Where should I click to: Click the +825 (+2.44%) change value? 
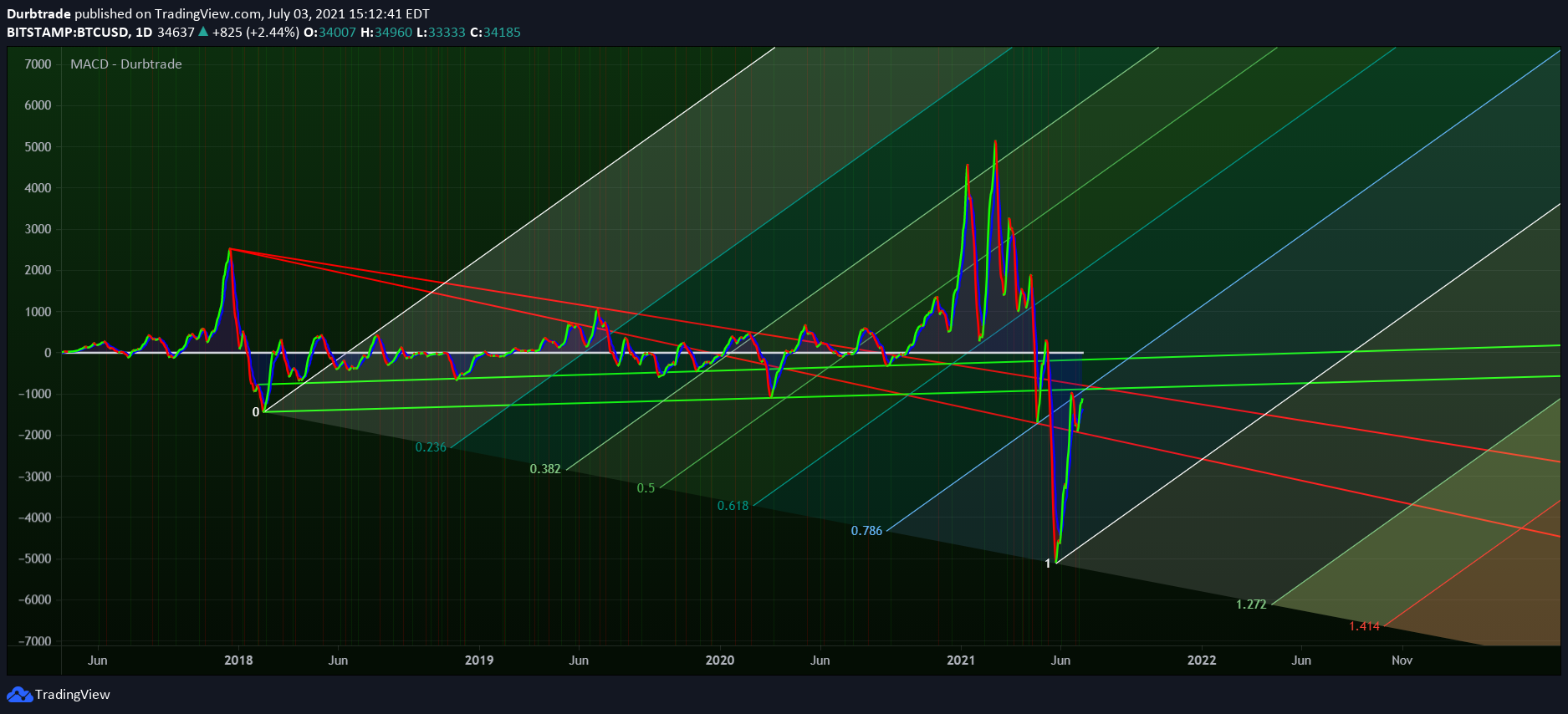pyautogui.click(x=255, y=33)
